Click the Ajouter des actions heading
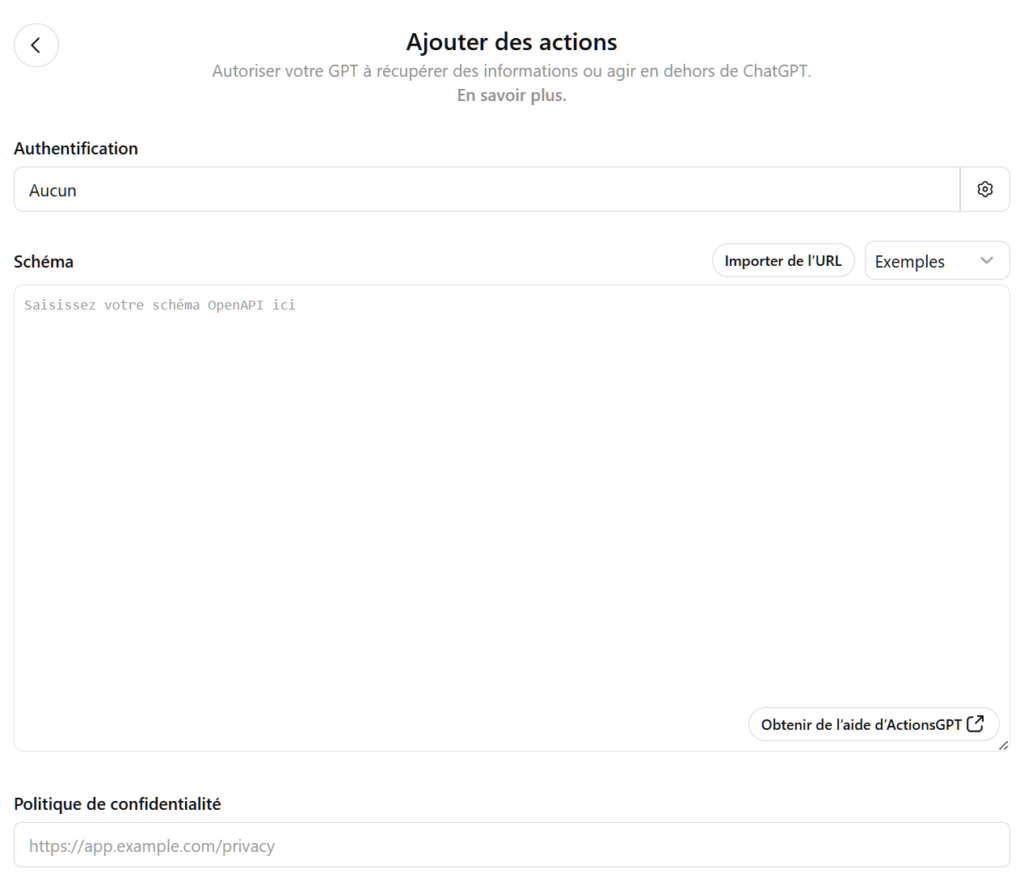This screenshot has height=881, width=1024. [511, 42]
